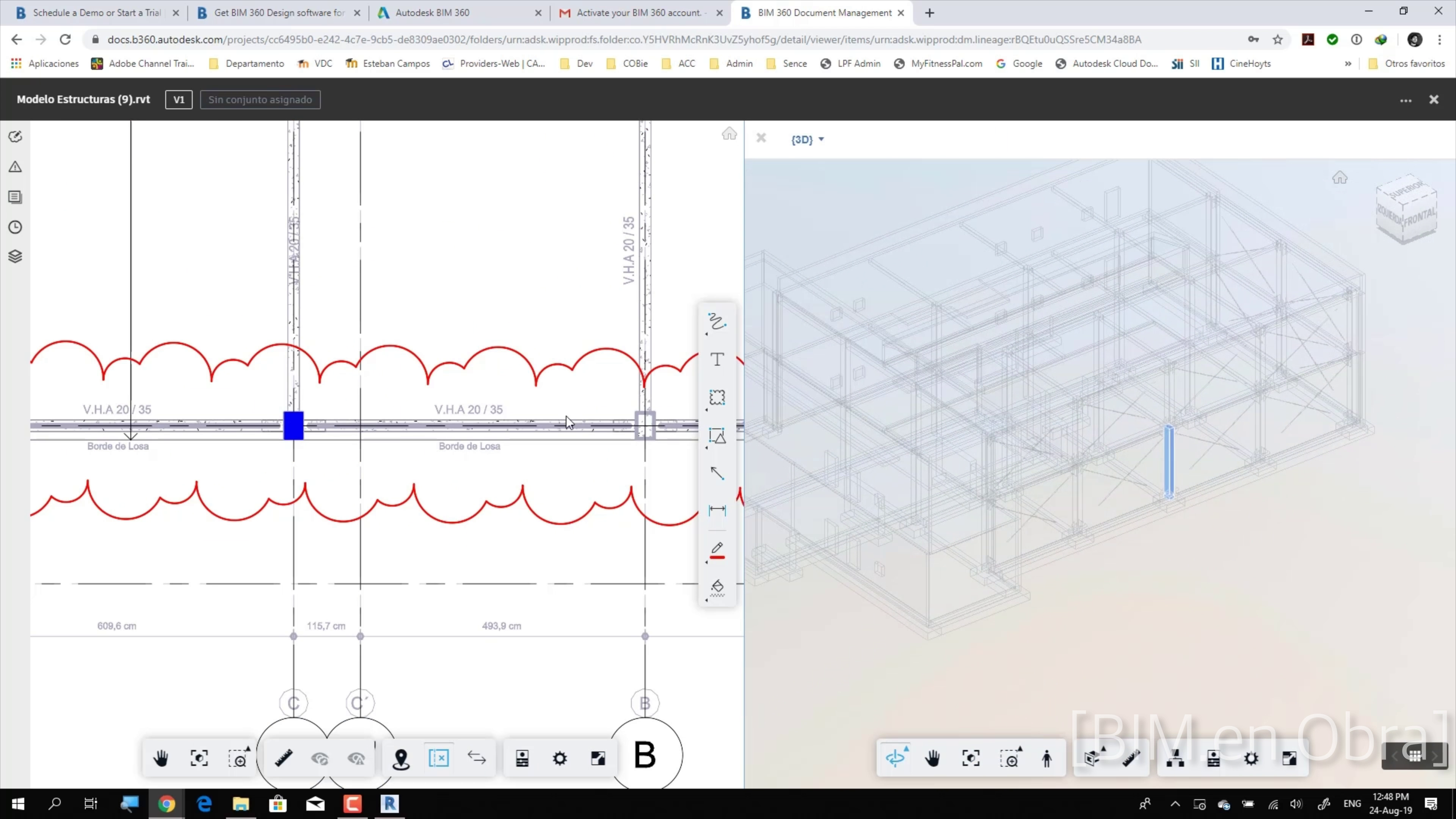Open the model browser in the 3D viewer

coord(1175,758)
